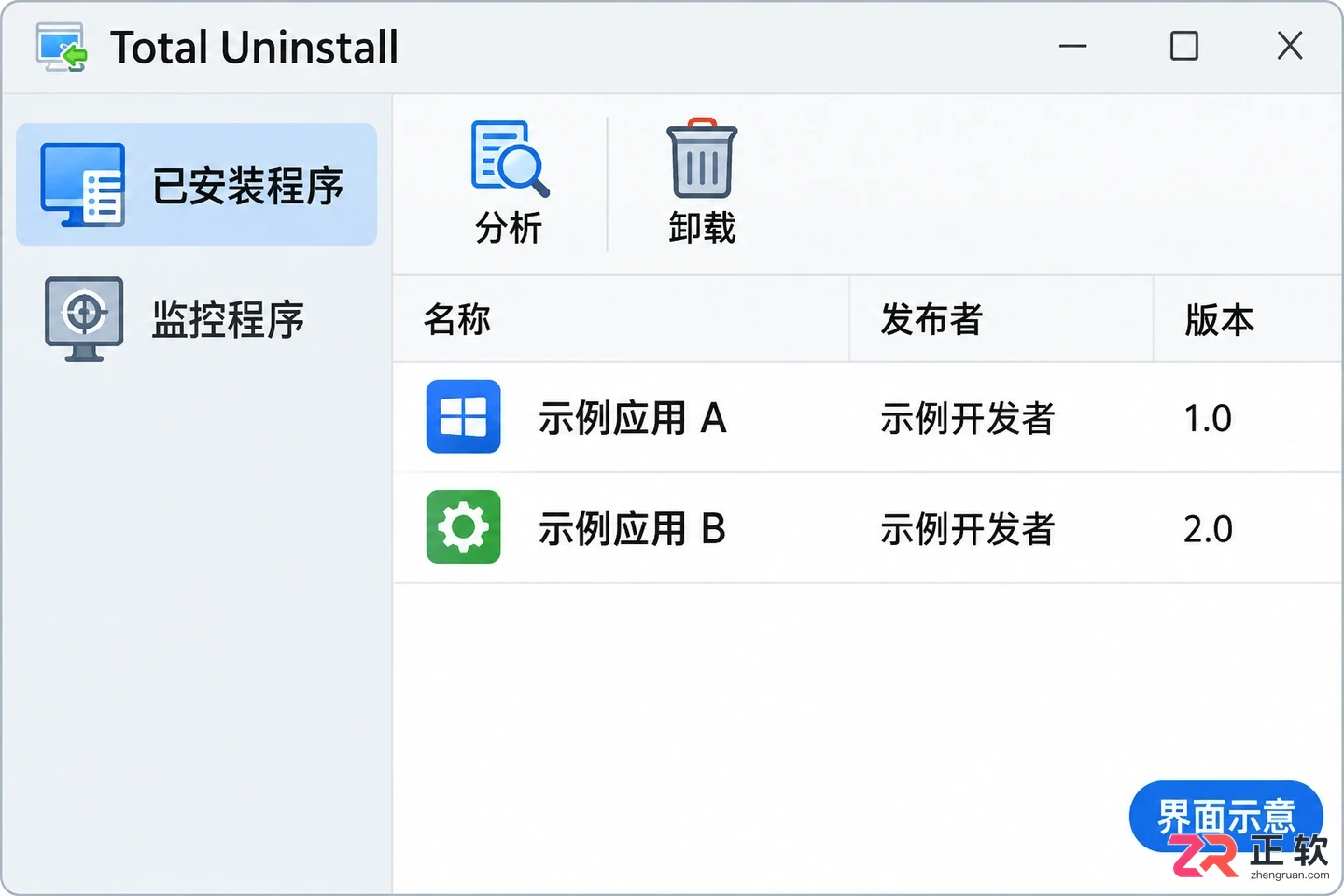
Task: Select the 示例应用 A row name
Action: (x=632, y=418)
